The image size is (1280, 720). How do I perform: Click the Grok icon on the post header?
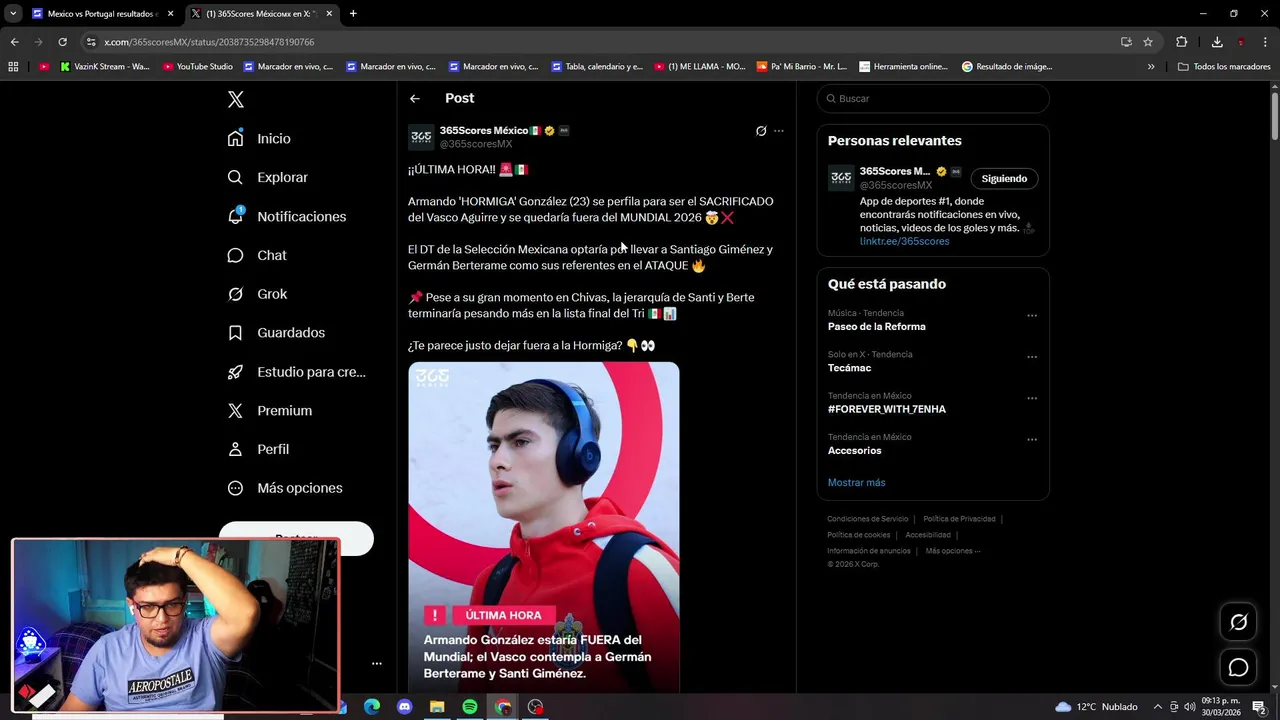click(761, 131)
